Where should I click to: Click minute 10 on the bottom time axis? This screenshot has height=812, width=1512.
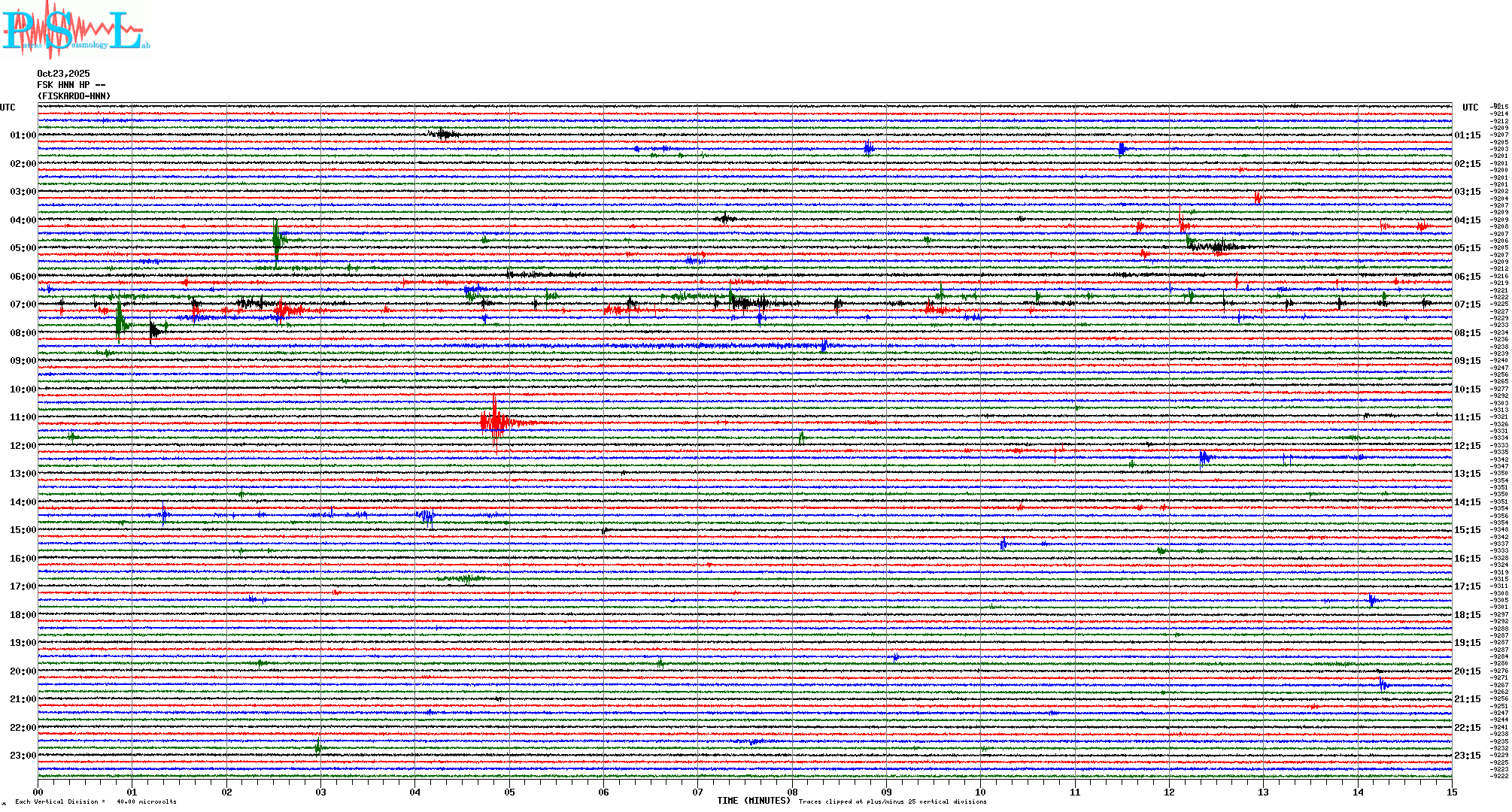pyautogui.click(x=980, y=792)
